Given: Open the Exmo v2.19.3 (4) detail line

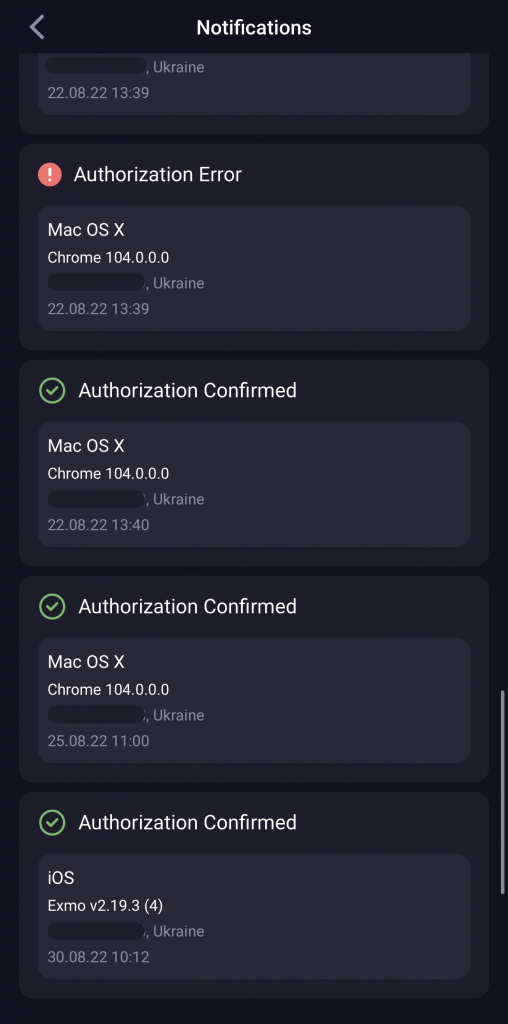Looking at the screenshot, I should [105, 906].
